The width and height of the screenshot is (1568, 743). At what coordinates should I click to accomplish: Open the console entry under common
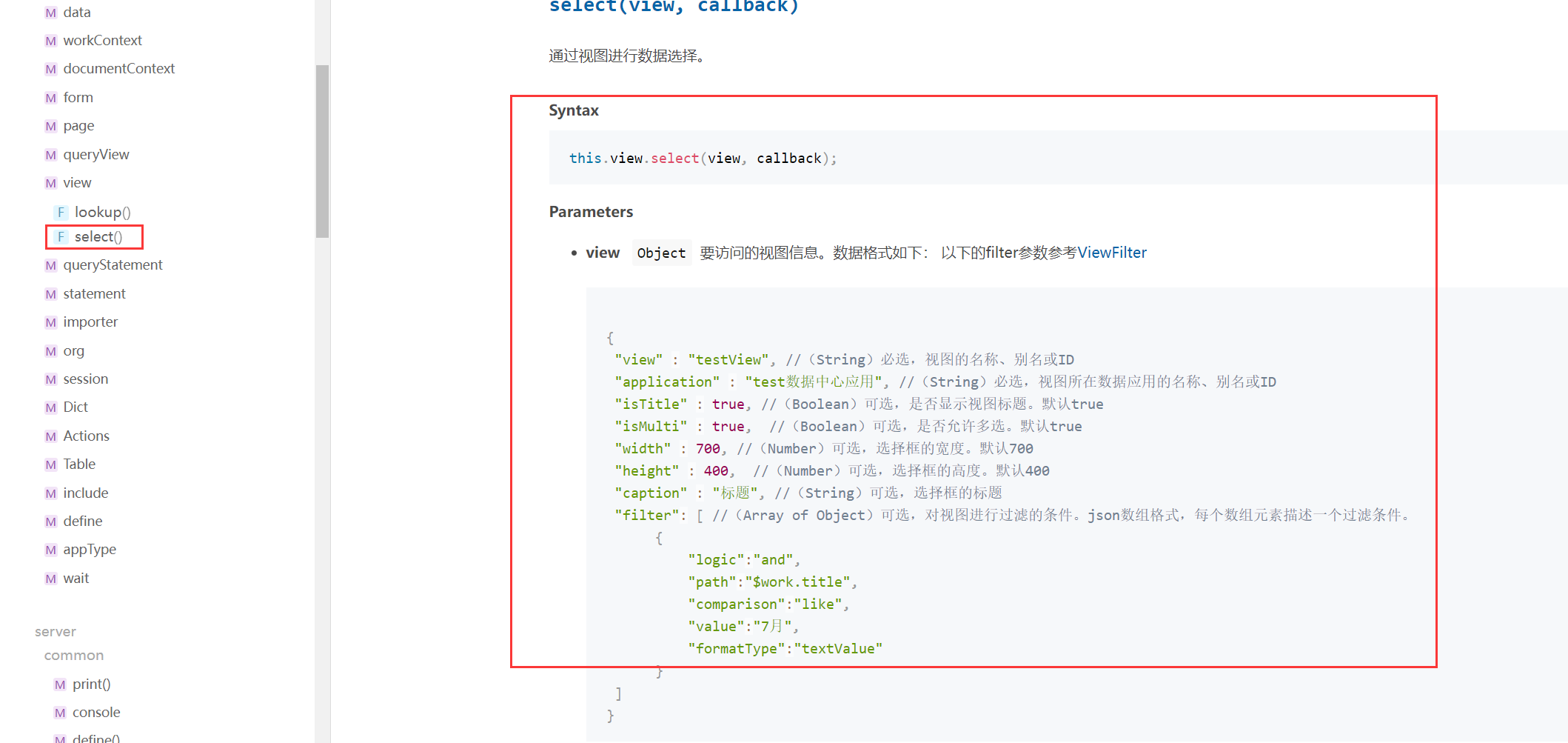click(96, 713)
